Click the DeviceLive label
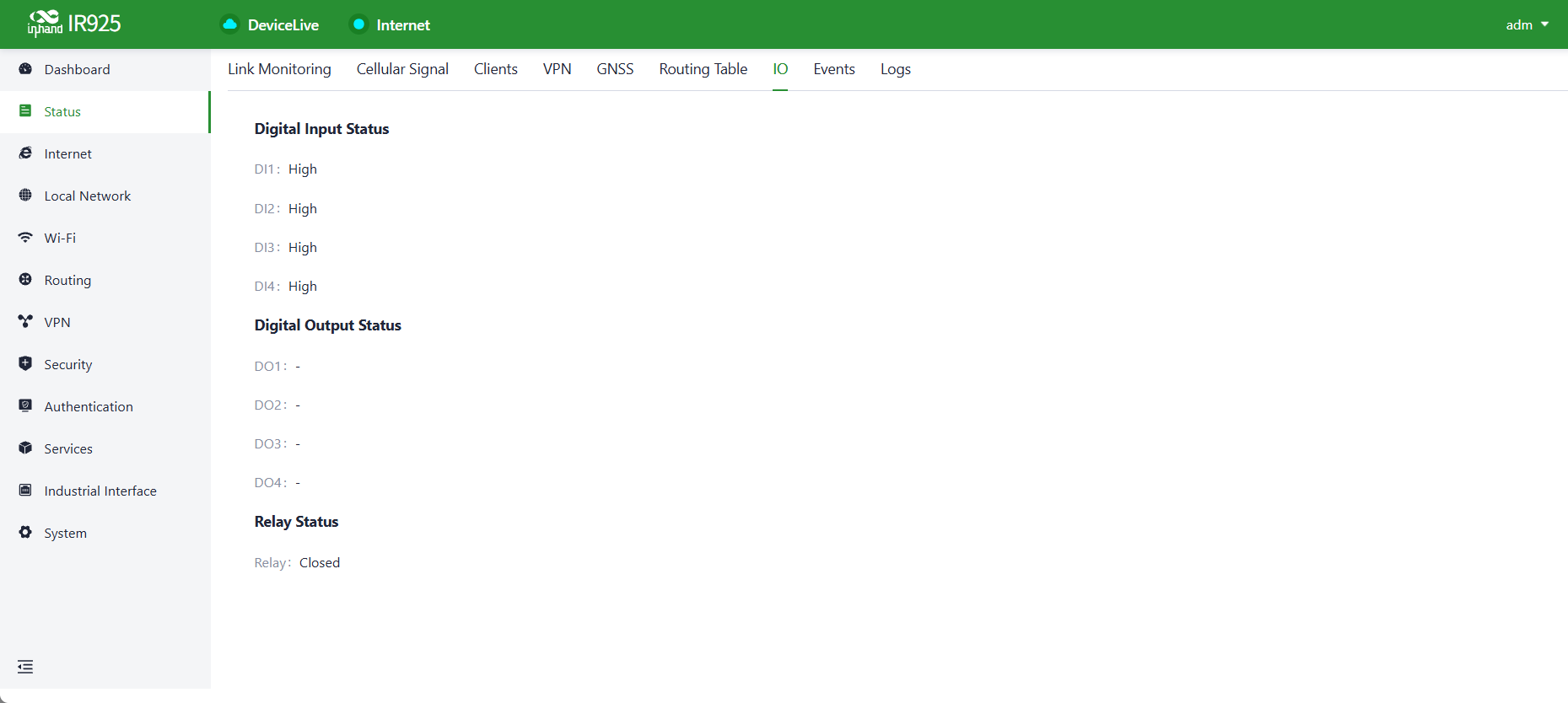This screenshot has height=703, width=1568. click(x=283, y=25)
